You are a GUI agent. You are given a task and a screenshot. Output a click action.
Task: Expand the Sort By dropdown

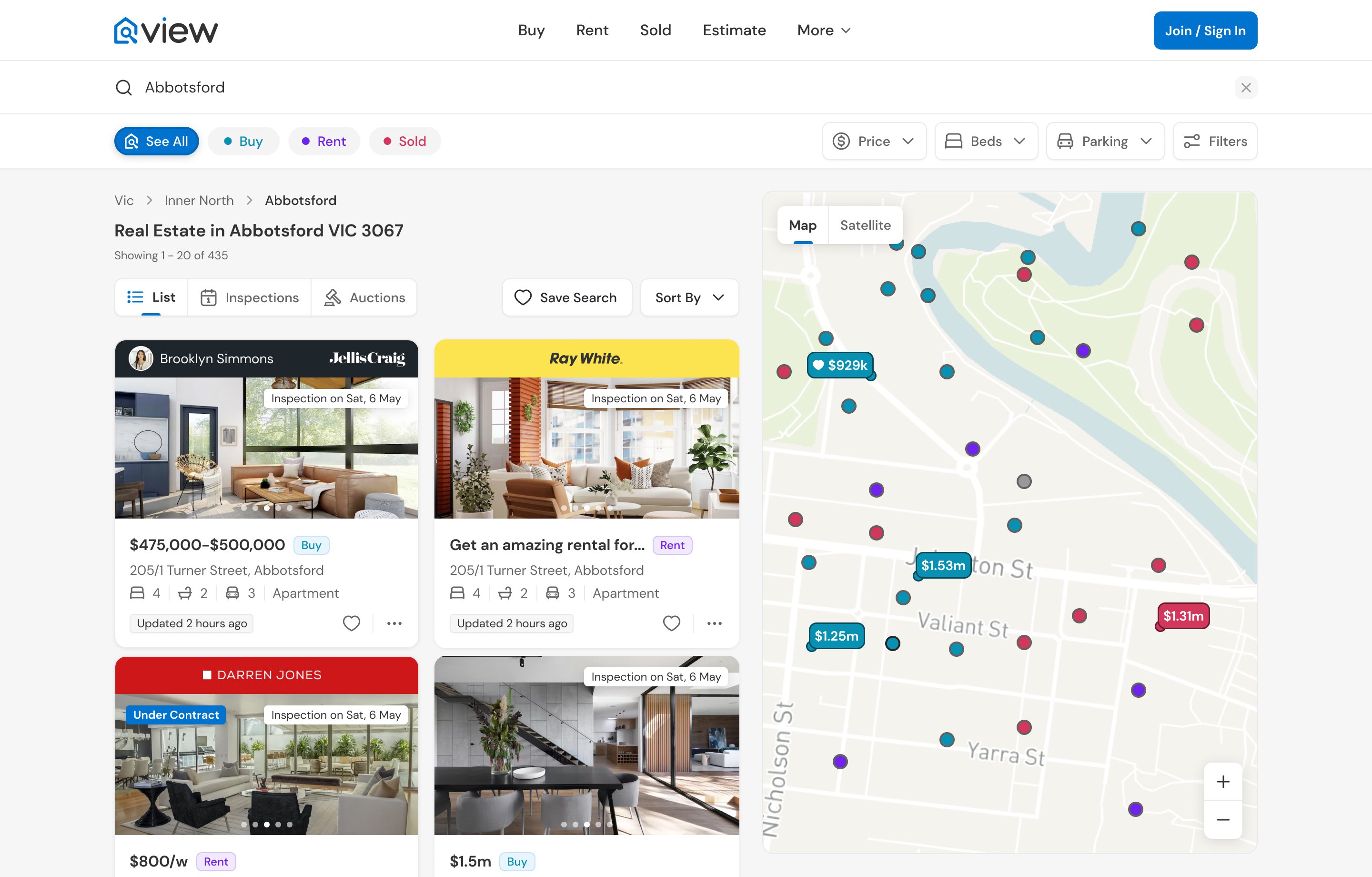click(689, 297)
